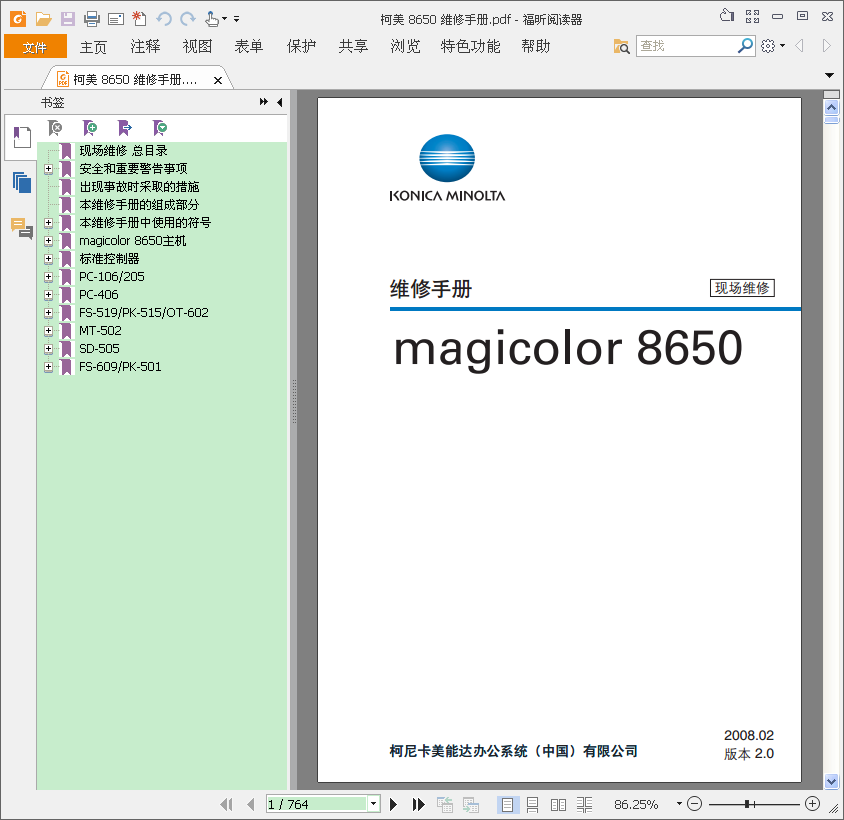The image size is (844, 820).
Task: Click the Foxit Reader app logo icon
Action: click(x=18, y=19)
